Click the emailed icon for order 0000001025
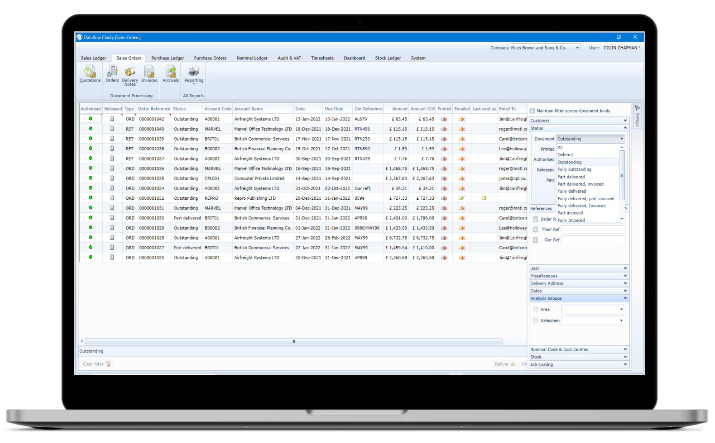This screenshot has height=443, width=715. 462,258
